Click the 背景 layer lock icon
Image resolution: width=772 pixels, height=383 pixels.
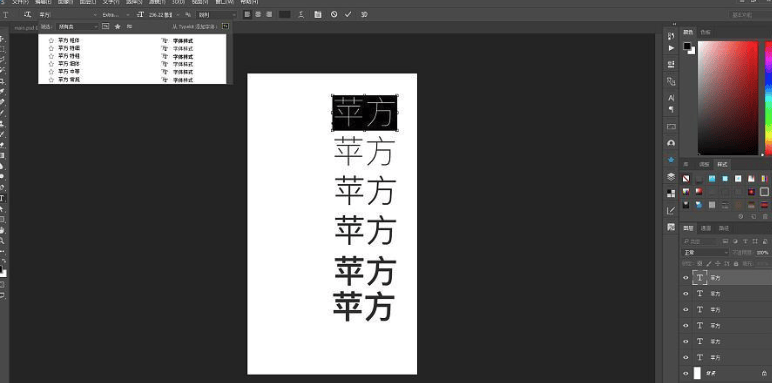[x=764, y=373]
